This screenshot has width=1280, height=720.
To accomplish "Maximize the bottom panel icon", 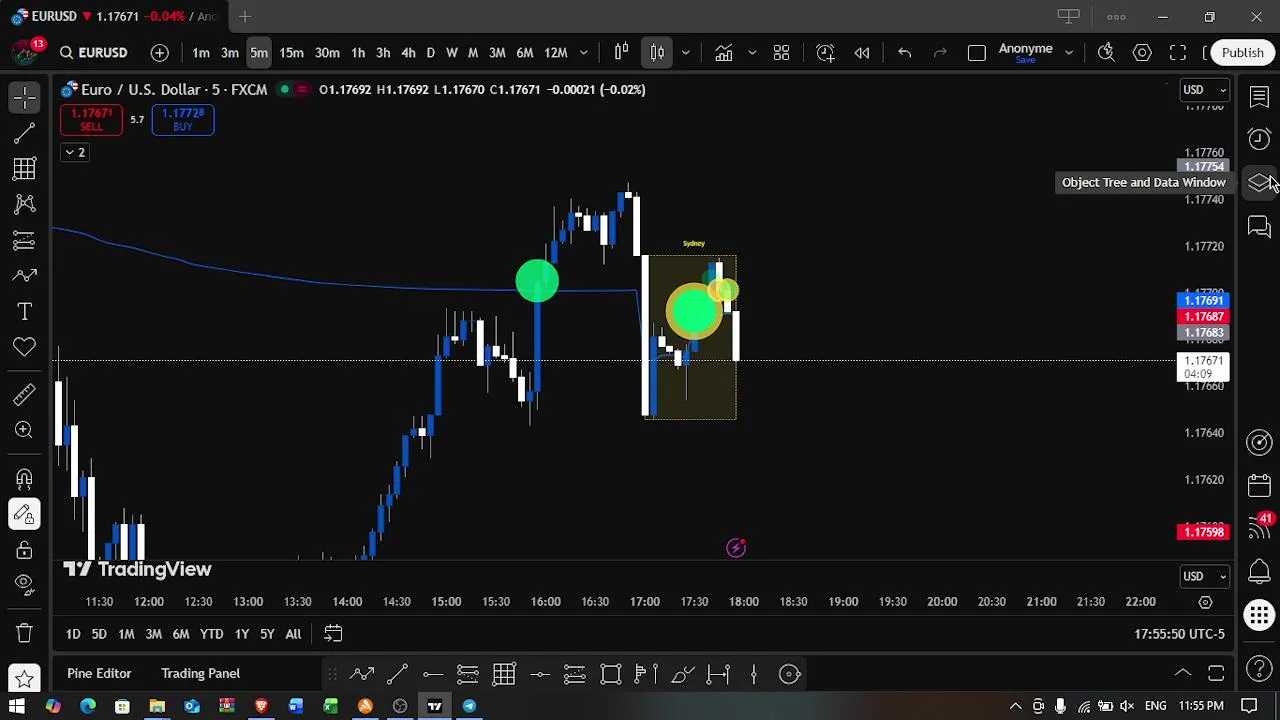I will click(1216, 674).
